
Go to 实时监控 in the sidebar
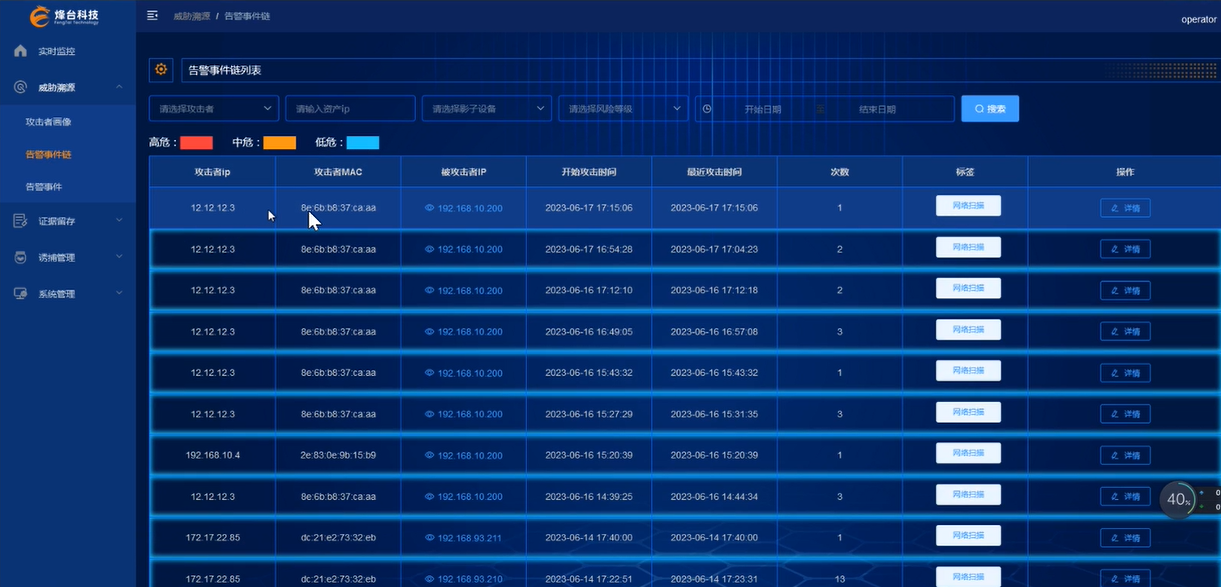pos(57,51)
